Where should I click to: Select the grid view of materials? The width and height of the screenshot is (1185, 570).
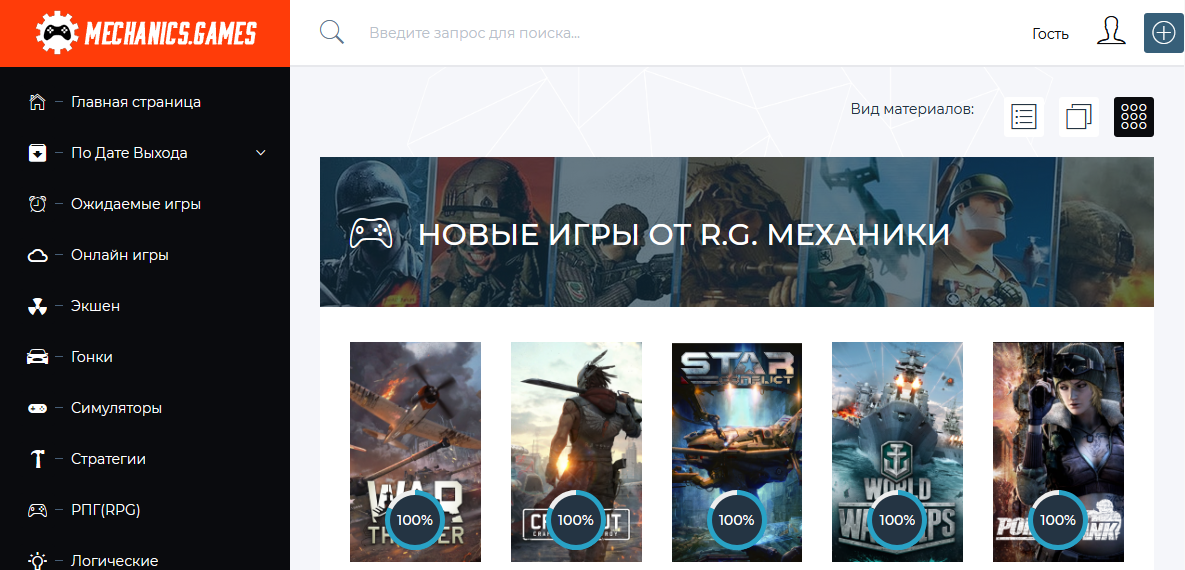pyautogui.click(x=1134, y=117)
